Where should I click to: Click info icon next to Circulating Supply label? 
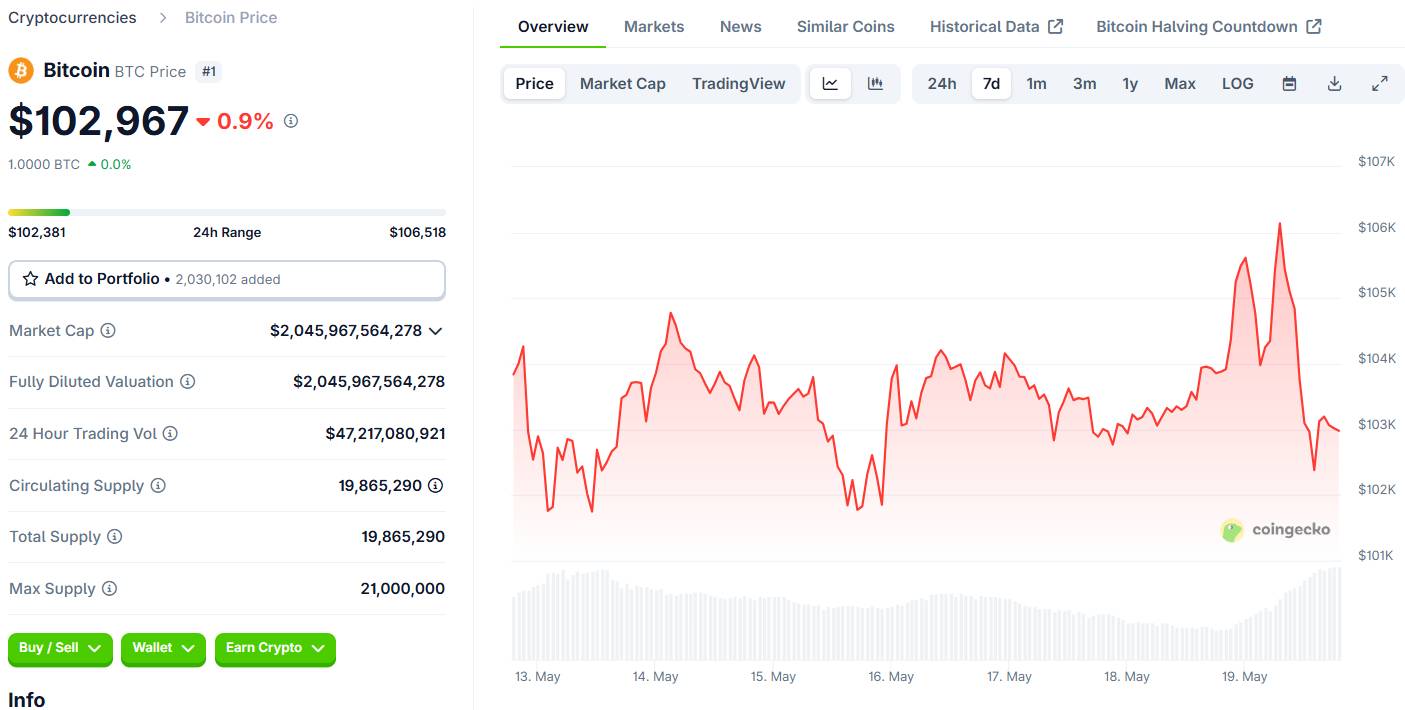tap(158, 486)
